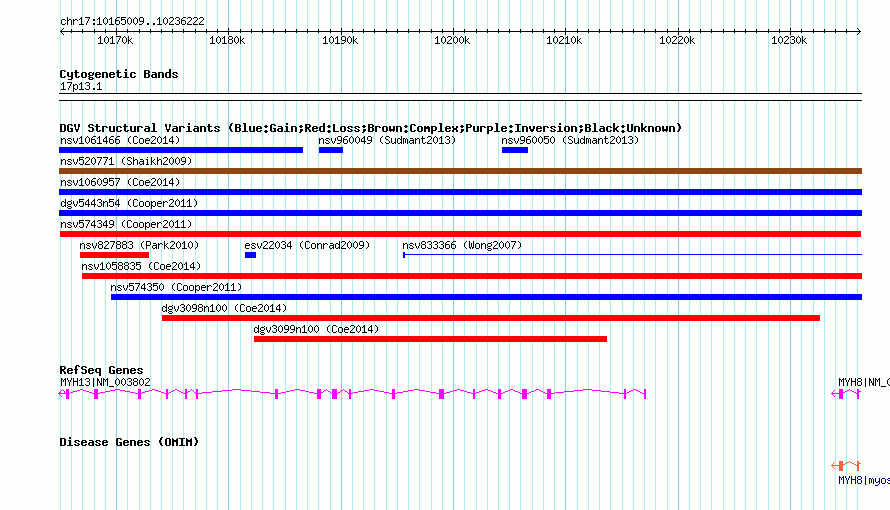Select the nsv960049 (Sudmant2013) variant bar
Image resolution: width=890 pixels, height=510 pixels.
(x=331, y=150)
